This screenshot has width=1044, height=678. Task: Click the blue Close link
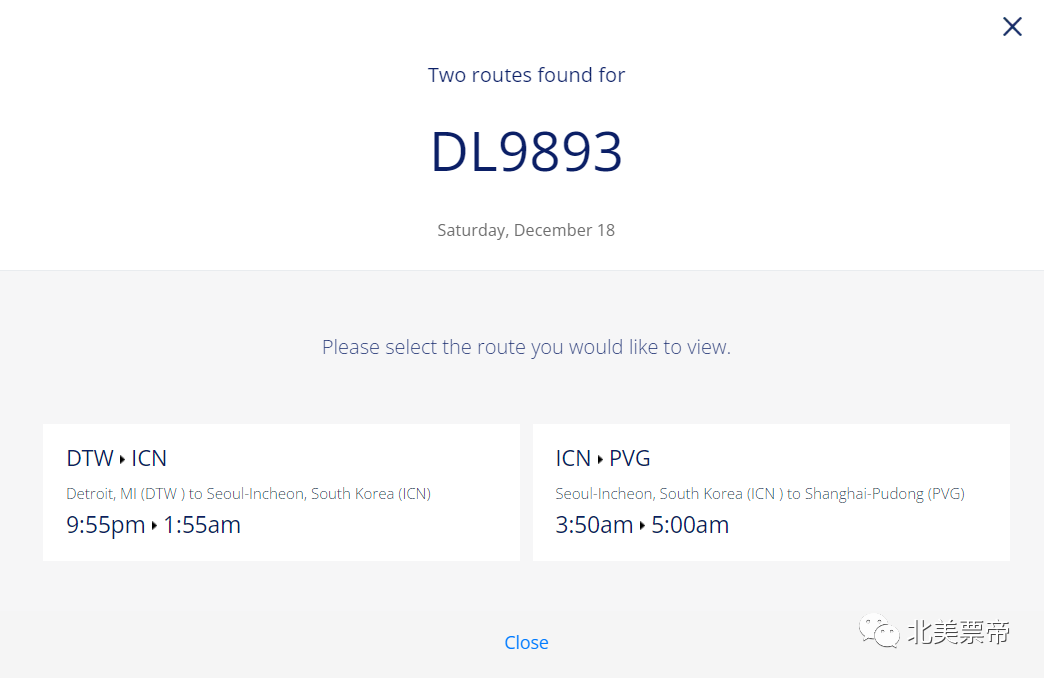coord(526,643)
